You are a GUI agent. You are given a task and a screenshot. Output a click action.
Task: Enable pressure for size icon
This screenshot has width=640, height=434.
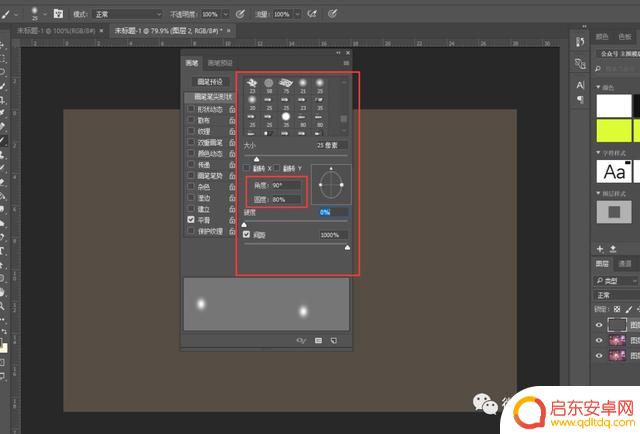(x=333, y=14)
